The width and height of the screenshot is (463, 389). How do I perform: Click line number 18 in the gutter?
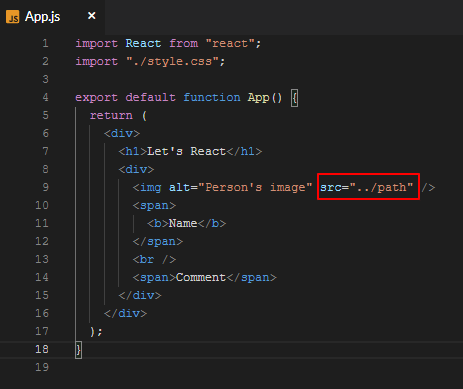coord(42,349)
